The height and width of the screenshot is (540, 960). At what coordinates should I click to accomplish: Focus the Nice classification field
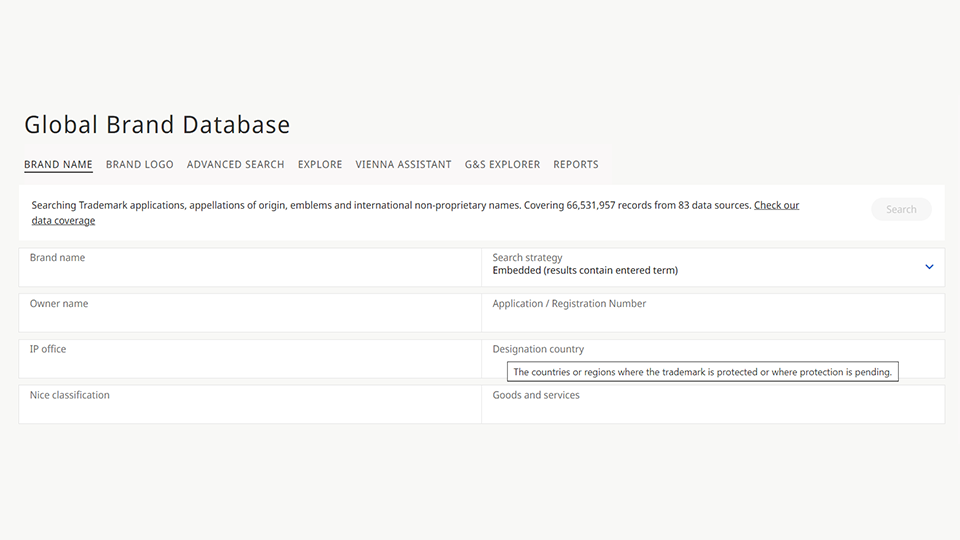pyautogui.click(x=250, y=405)
